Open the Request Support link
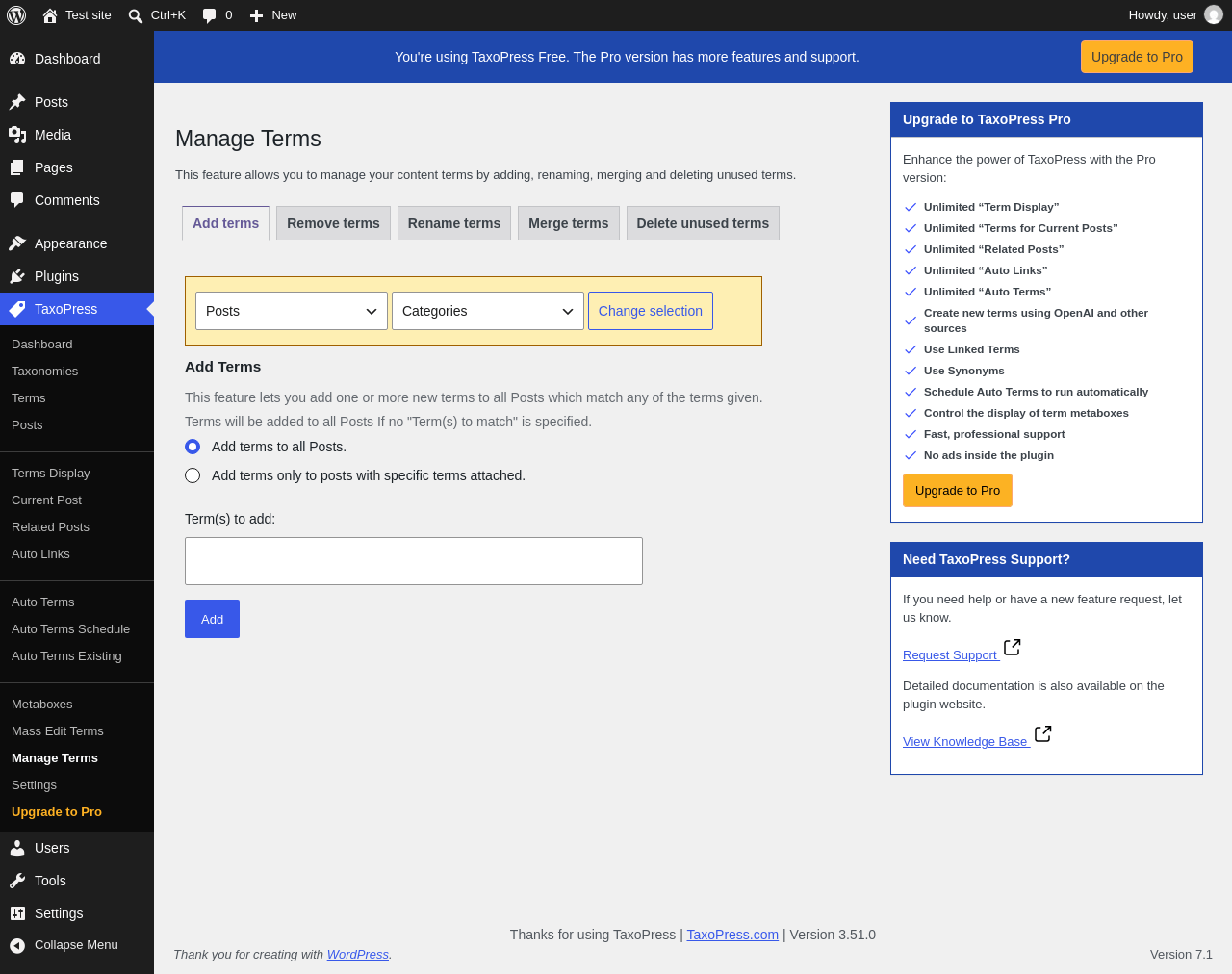The width and height of the screenshot is (1232, 974). [951, 654]
